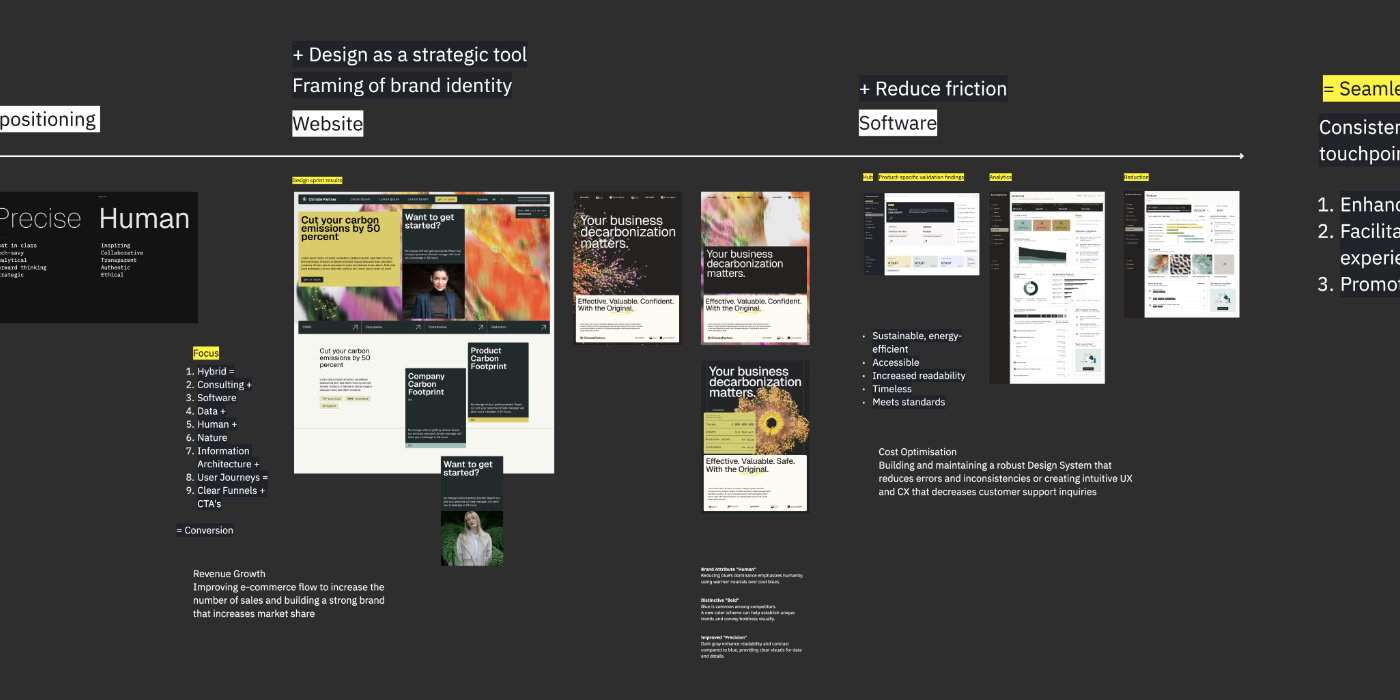Select the donut chart in the Analytics mockup
Image resolution: width=1400 pixels, height=700 pixels.
coord(1030,288)
